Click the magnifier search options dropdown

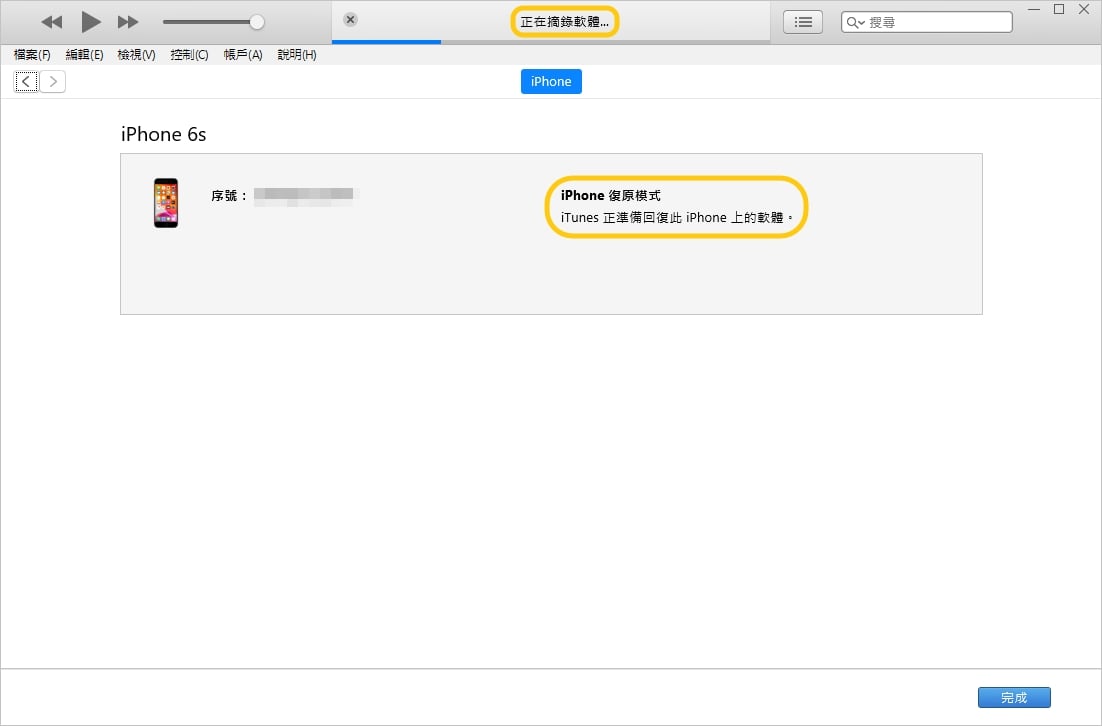pyautogui.click(x=855, y=22)
